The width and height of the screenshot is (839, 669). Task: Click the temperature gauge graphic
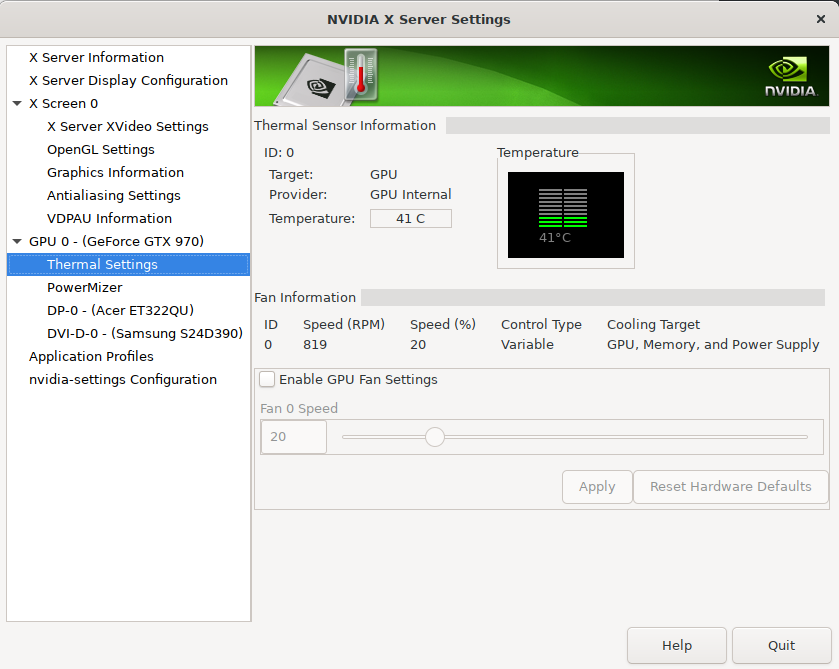566,215
